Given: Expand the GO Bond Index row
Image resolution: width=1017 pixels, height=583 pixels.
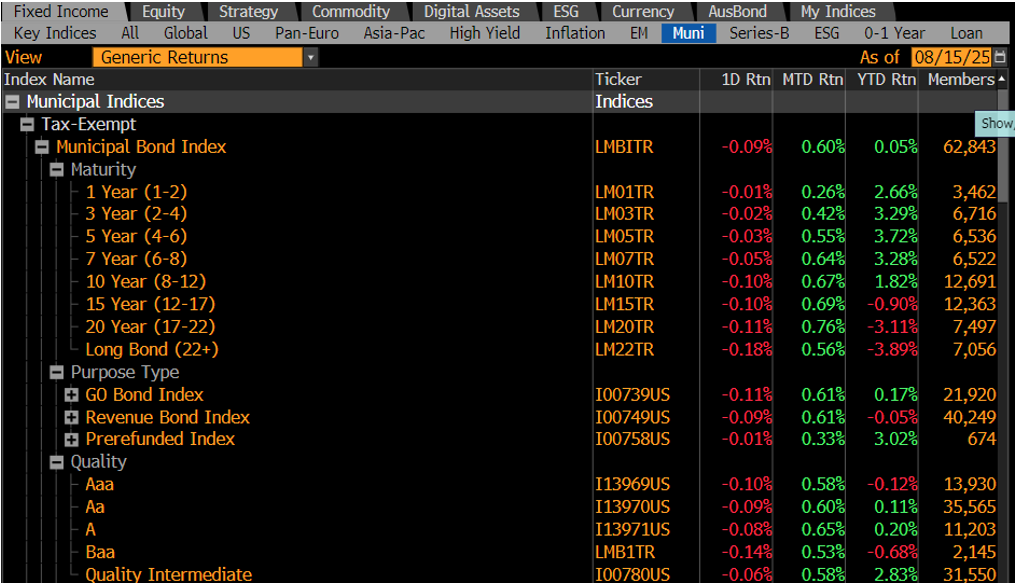Looking at the screenshot, I should pyautogui.click(x=71, y=395).
